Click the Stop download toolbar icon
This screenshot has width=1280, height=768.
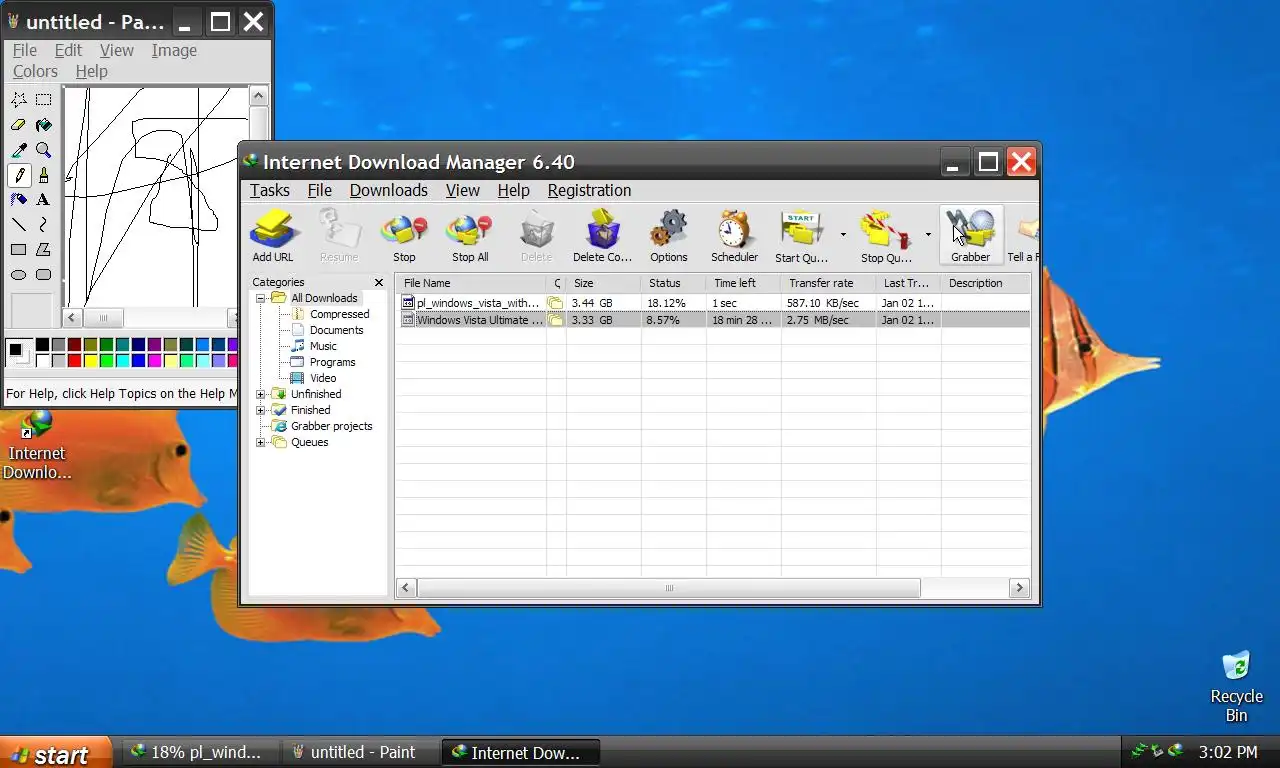click(404, 236)
